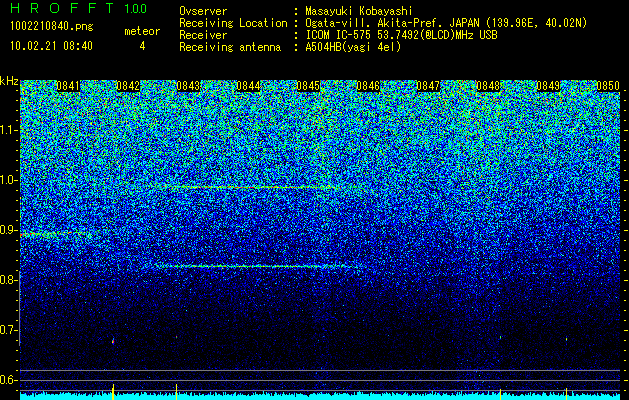629x400 pixels.
Task: Click the yellow meteor marker under 0843
Action: 177,391
